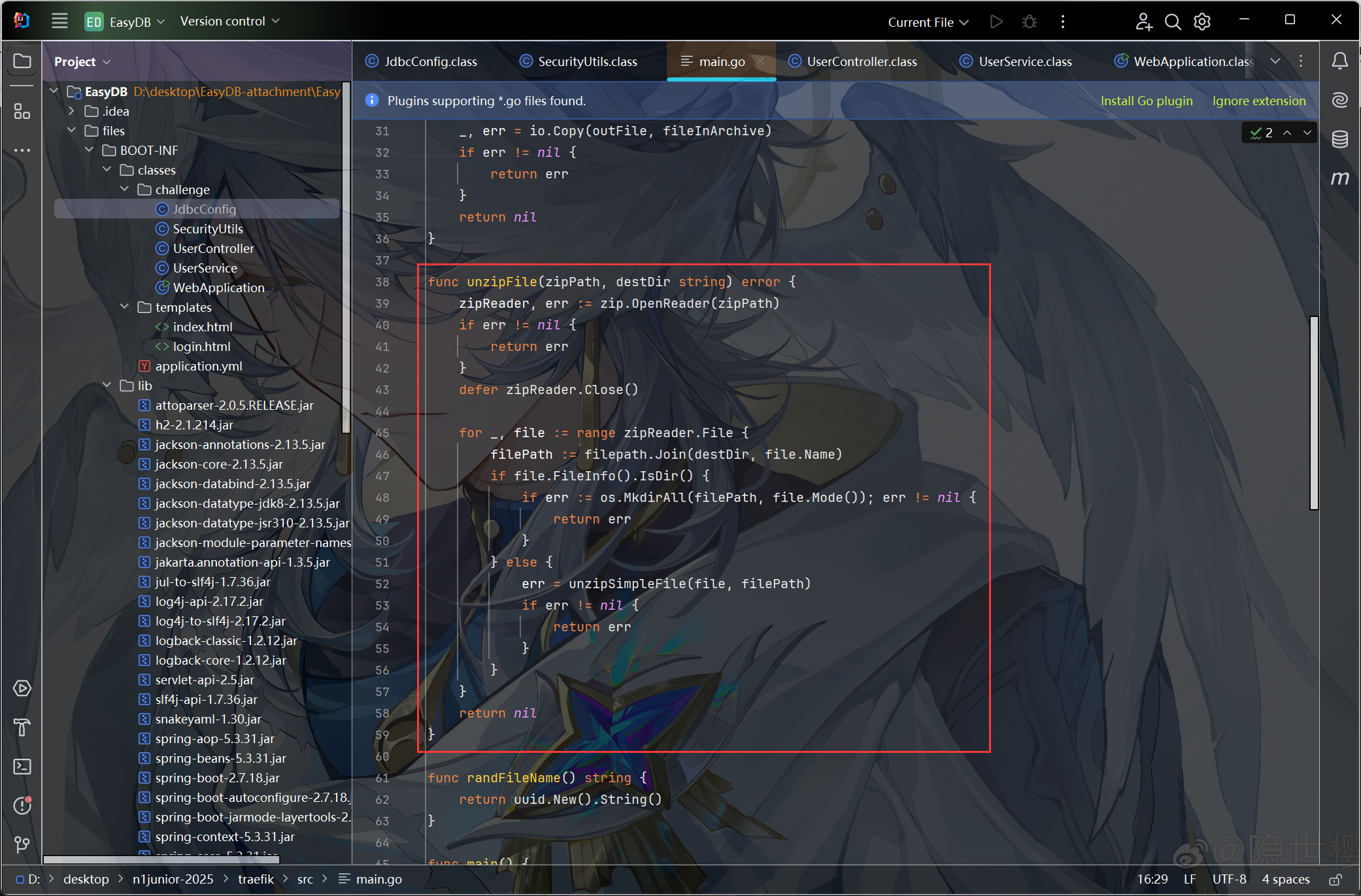This screenshot has width=1361, height=896.
Task: Open the inspections widget showing 2
Action: (x=1262, y=133)
